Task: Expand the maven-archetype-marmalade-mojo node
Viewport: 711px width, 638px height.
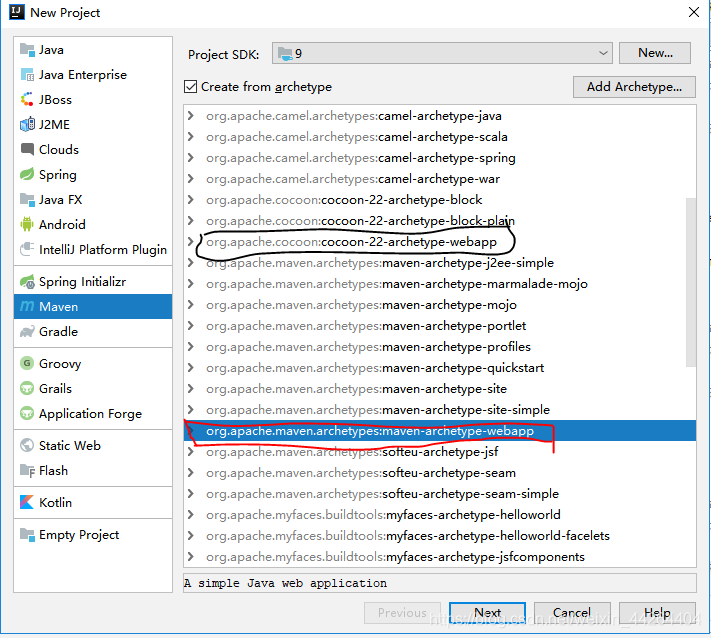Action: pos(191,284)
